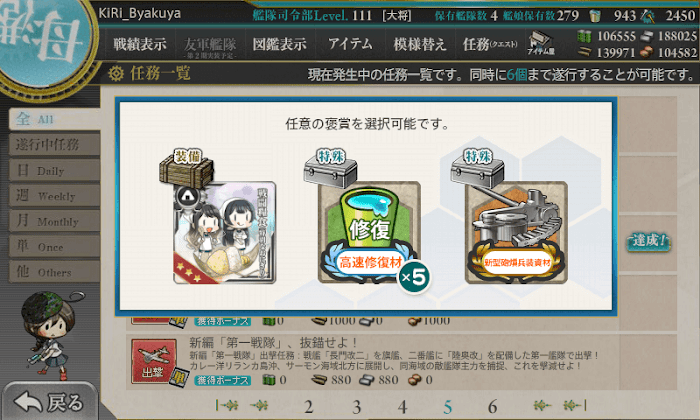
Task: Open the アイテム屋 shop icon
Action: click(x=540, y=43)
